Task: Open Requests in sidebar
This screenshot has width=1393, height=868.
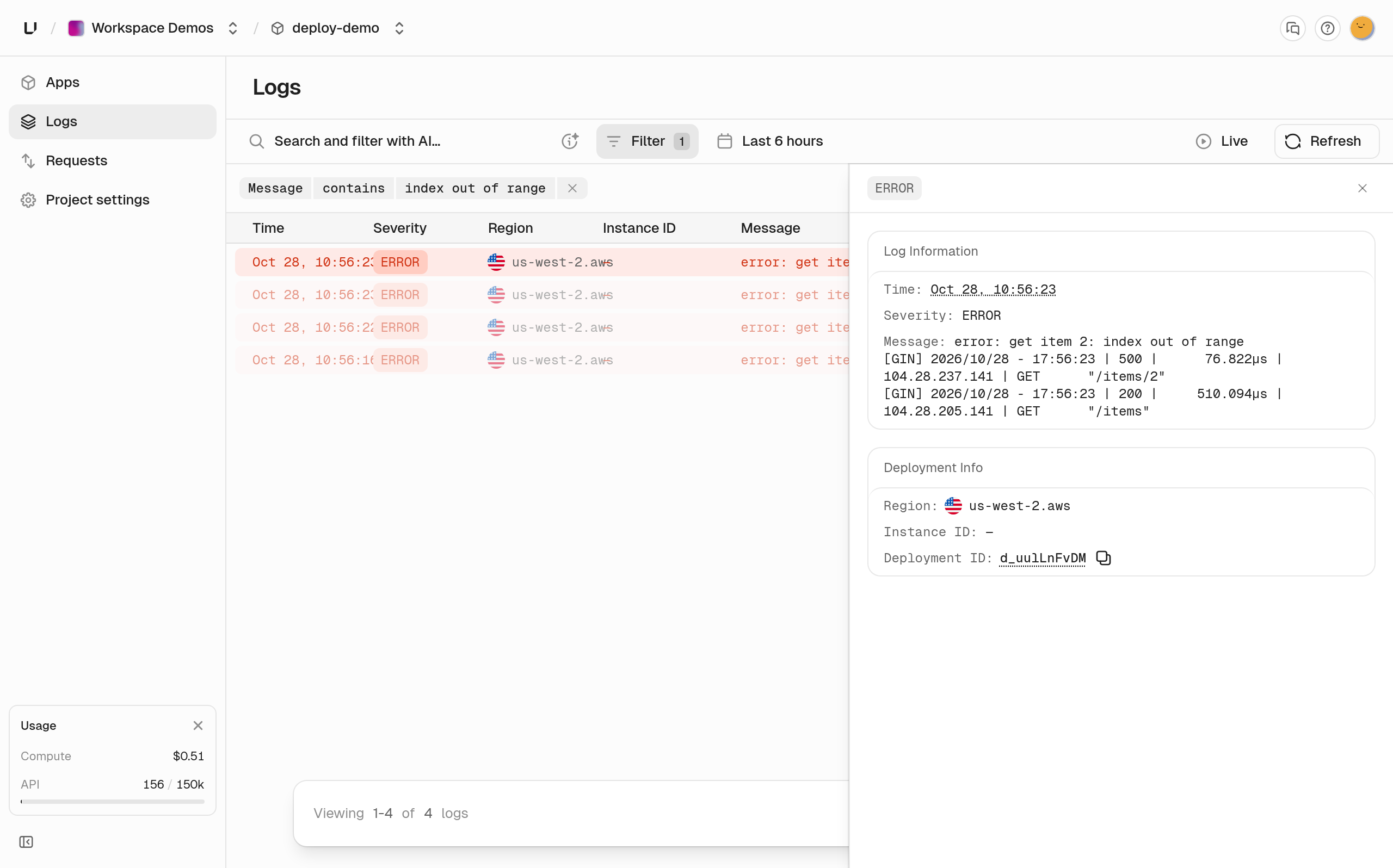Action: [x=113, y=160]
